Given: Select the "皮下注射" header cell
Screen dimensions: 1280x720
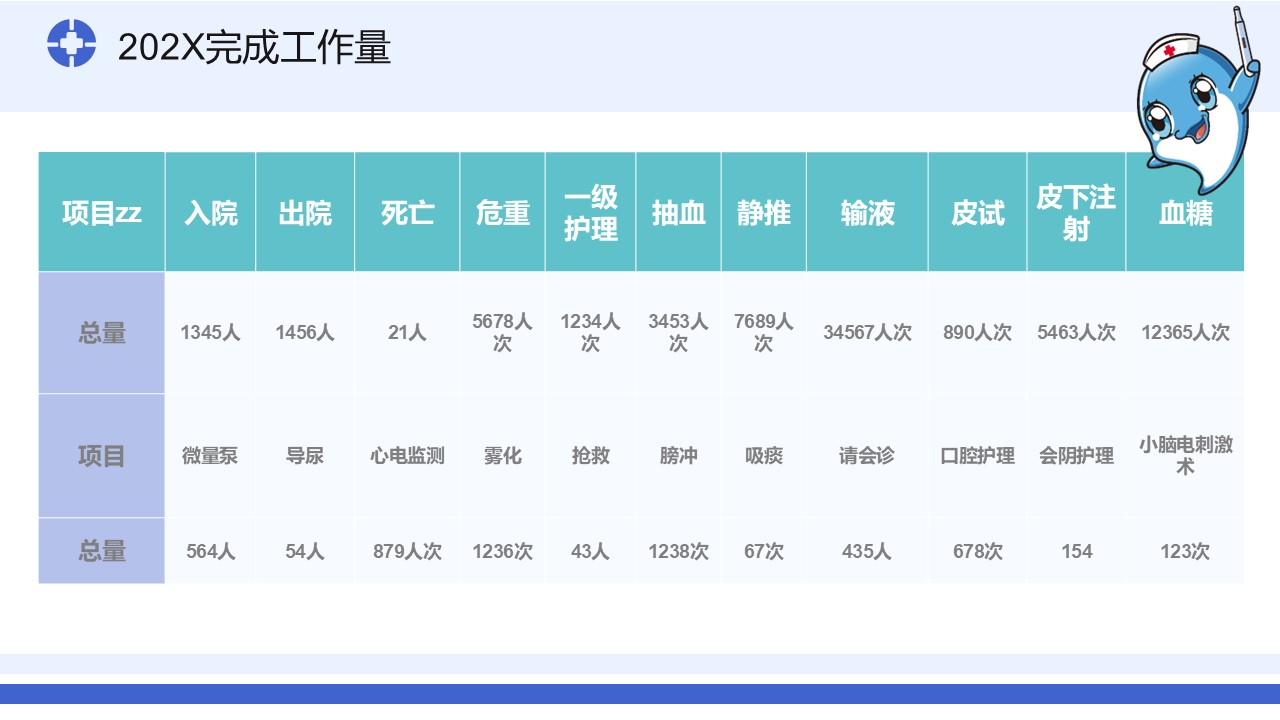Looking at the screenshot, I should pyautogui.click(x=1076, y=213).
